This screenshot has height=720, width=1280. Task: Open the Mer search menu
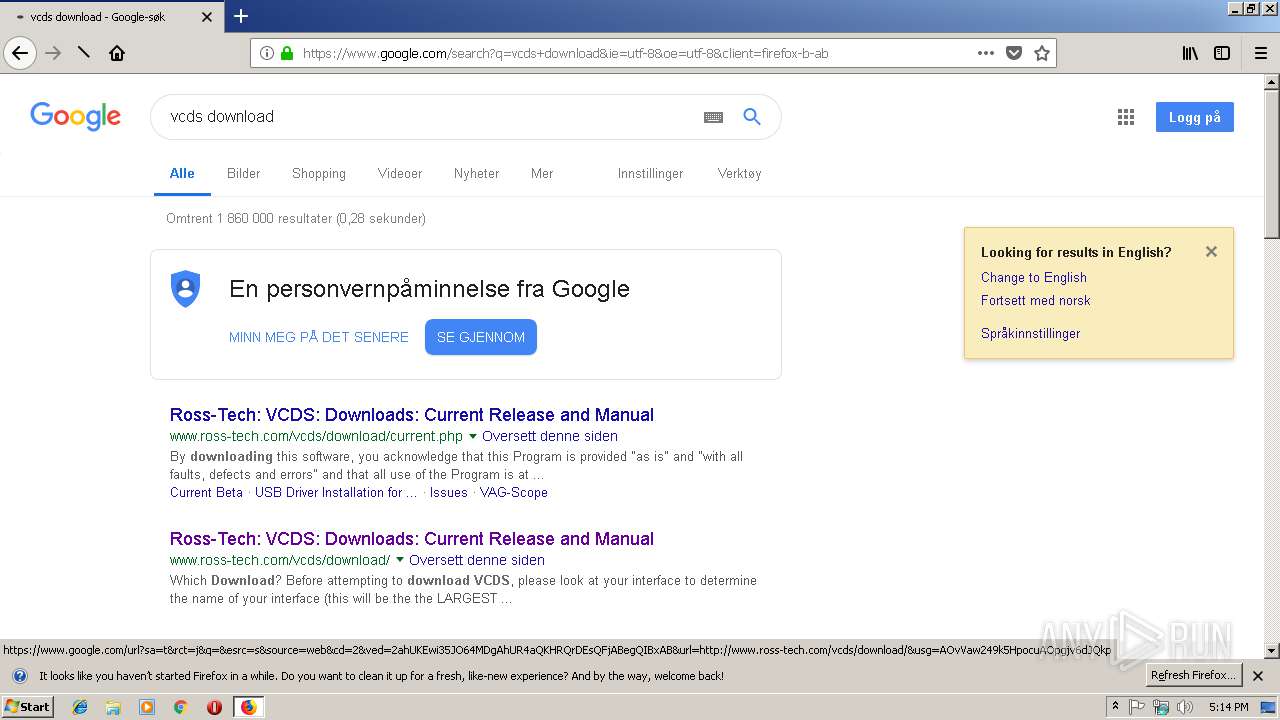coord(542,173)
